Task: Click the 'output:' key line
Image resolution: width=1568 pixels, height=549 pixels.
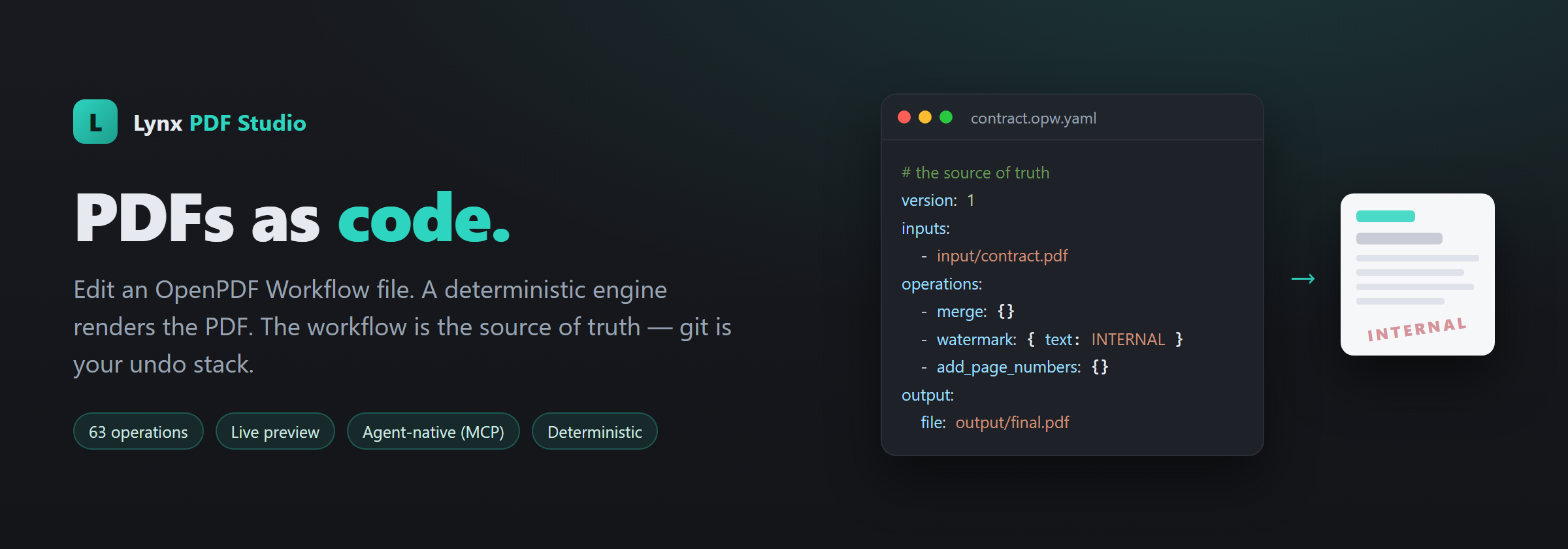Action: click(x=928, y=395)
